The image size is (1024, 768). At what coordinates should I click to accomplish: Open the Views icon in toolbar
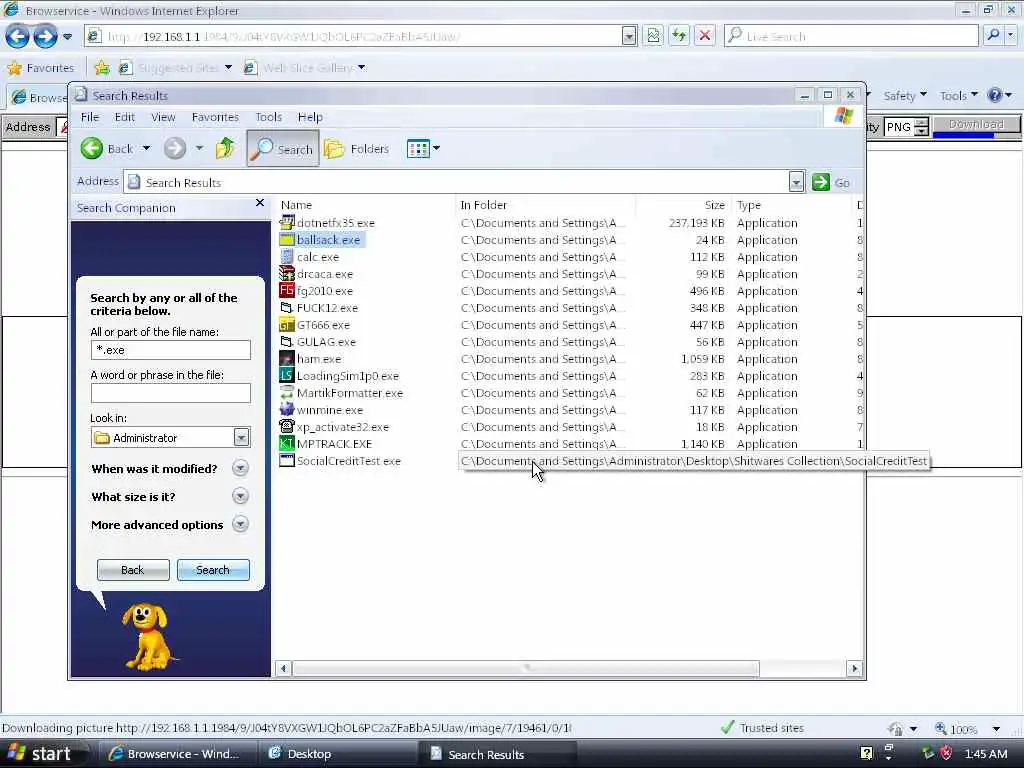417,149
